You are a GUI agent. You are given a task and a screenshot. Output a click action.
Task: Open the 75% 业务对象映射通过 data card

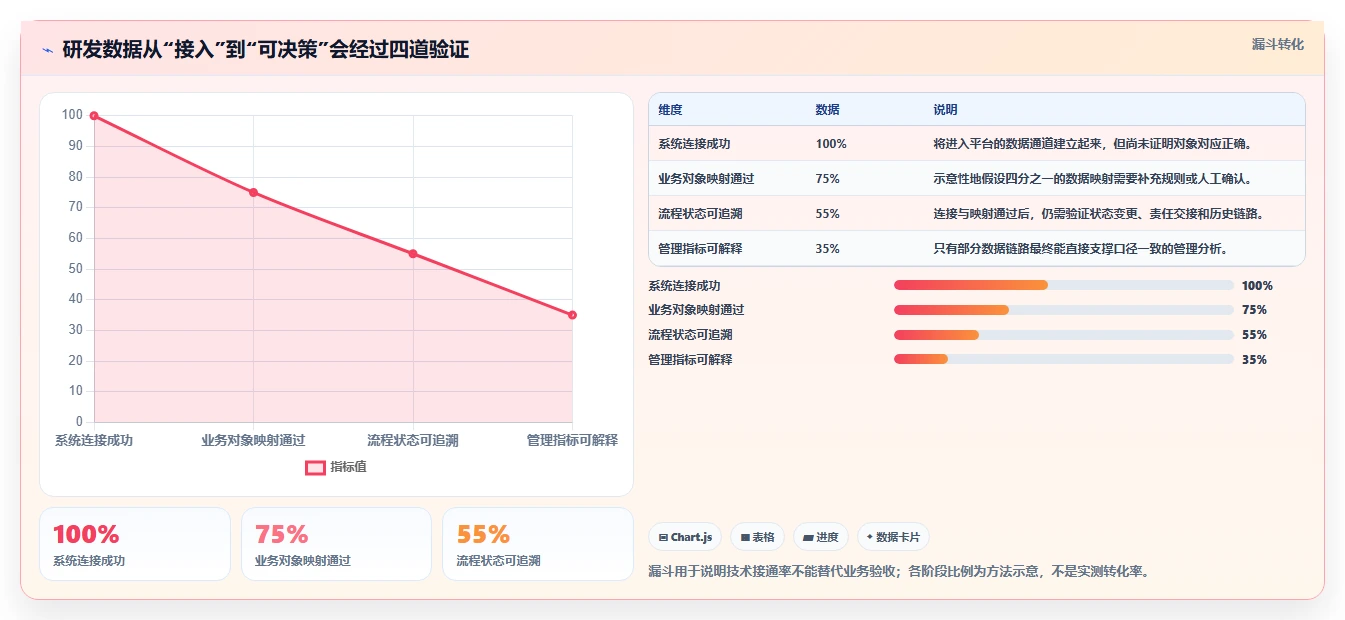tap(336, 544)
